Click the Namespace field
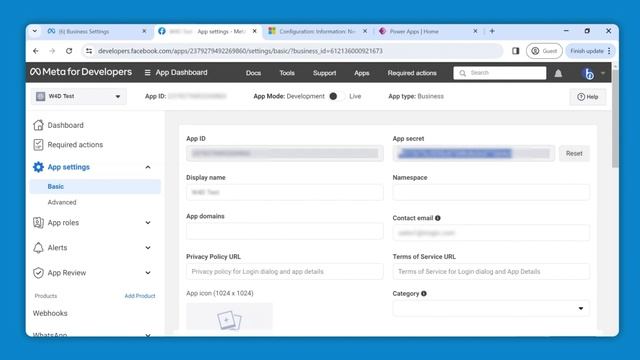This screenshot has height=360, width=640. click(x=491, y=192)
